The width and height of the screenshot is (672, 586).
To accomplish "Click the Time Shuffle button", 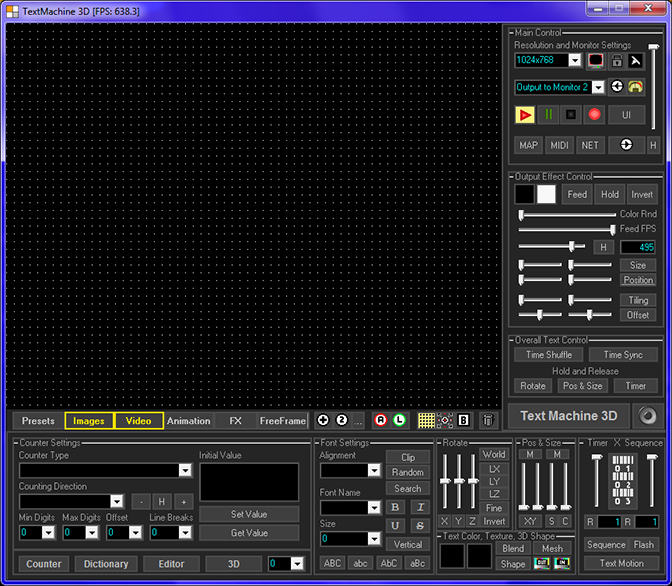I will 549,355.
